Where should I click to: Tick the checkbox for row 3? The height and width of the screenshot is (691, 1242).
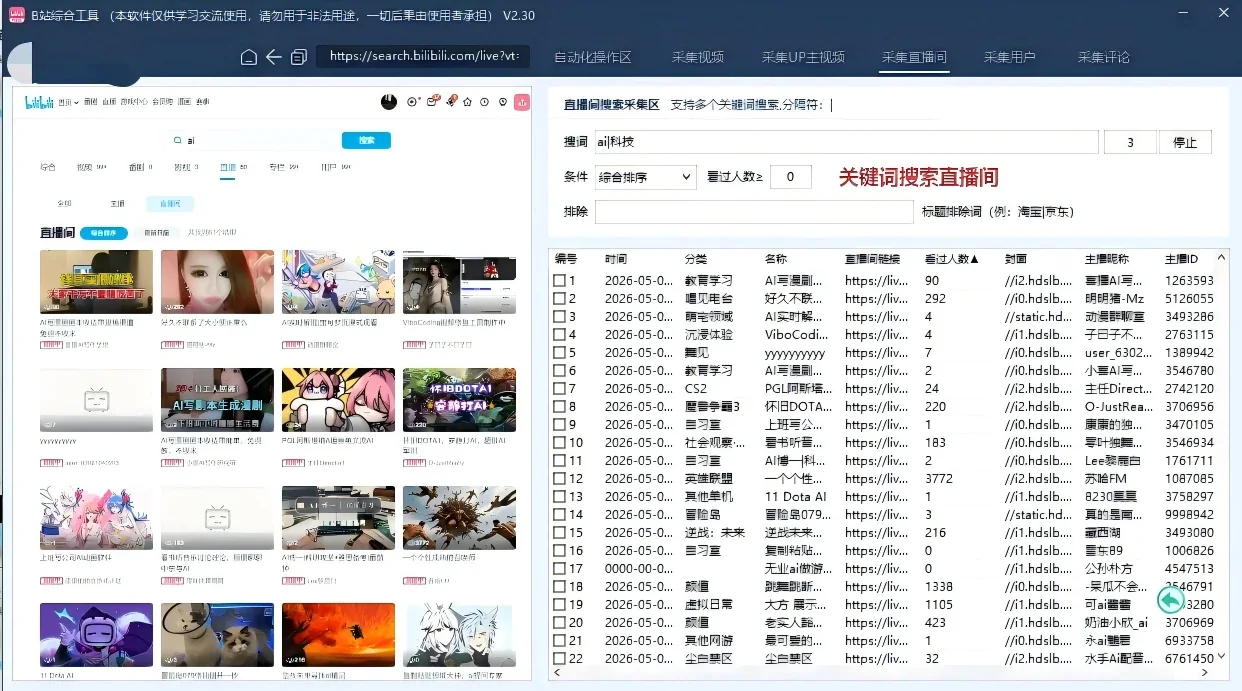click(560, 317)
